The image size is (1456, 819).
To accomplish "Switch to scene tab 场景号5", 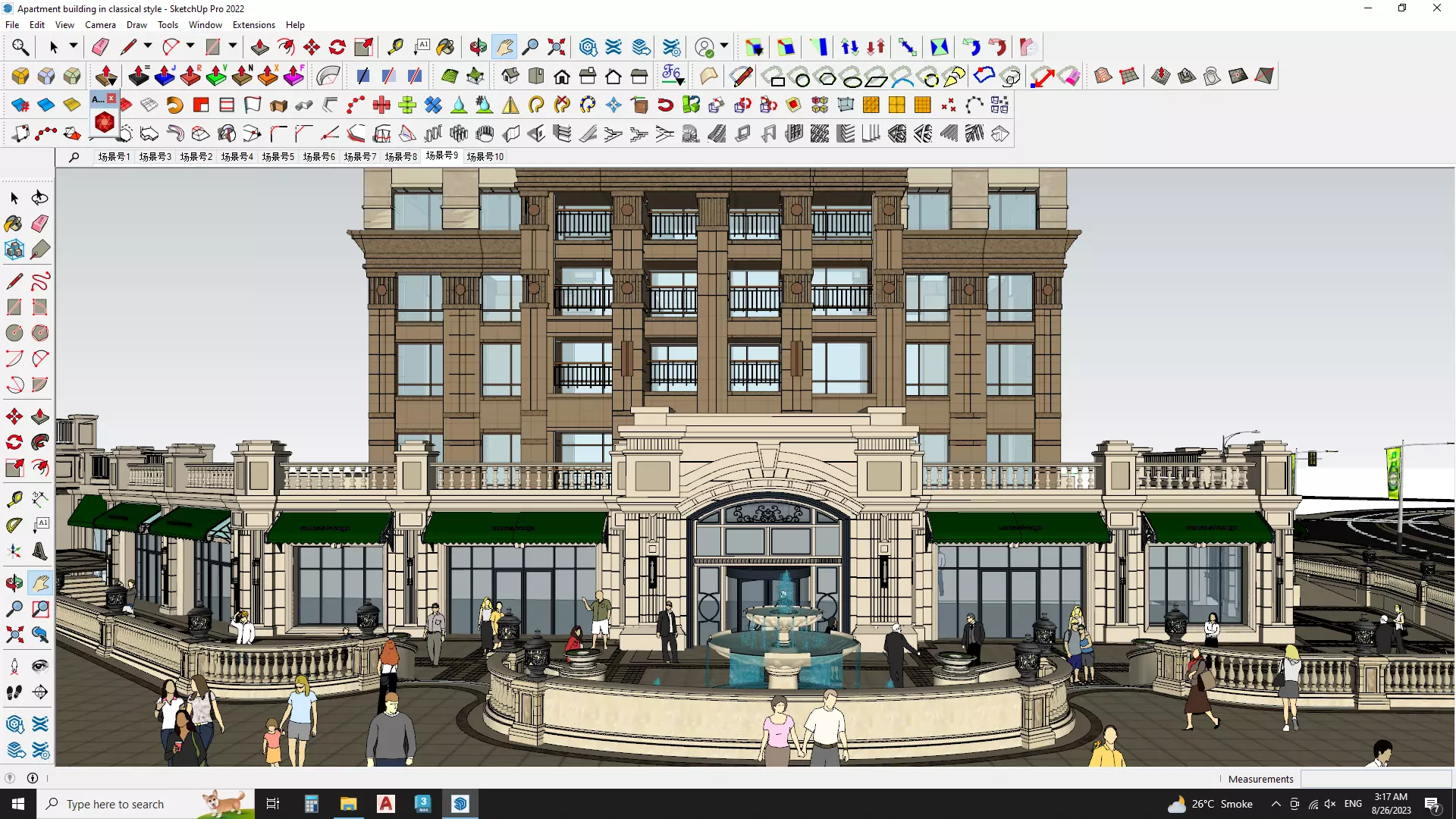I will tap(278, 156).
